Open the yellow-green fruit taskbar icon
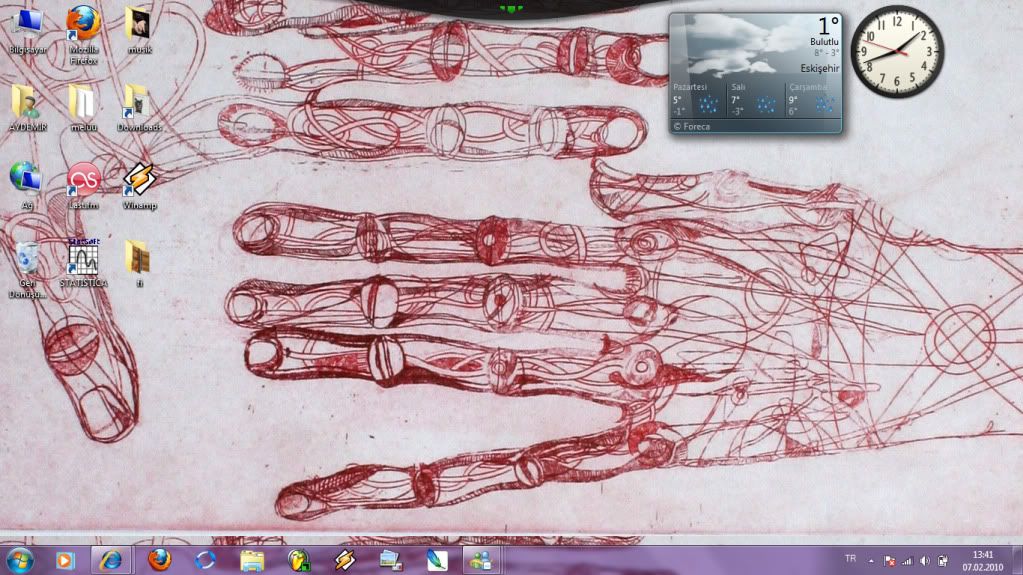 [299, 560]
